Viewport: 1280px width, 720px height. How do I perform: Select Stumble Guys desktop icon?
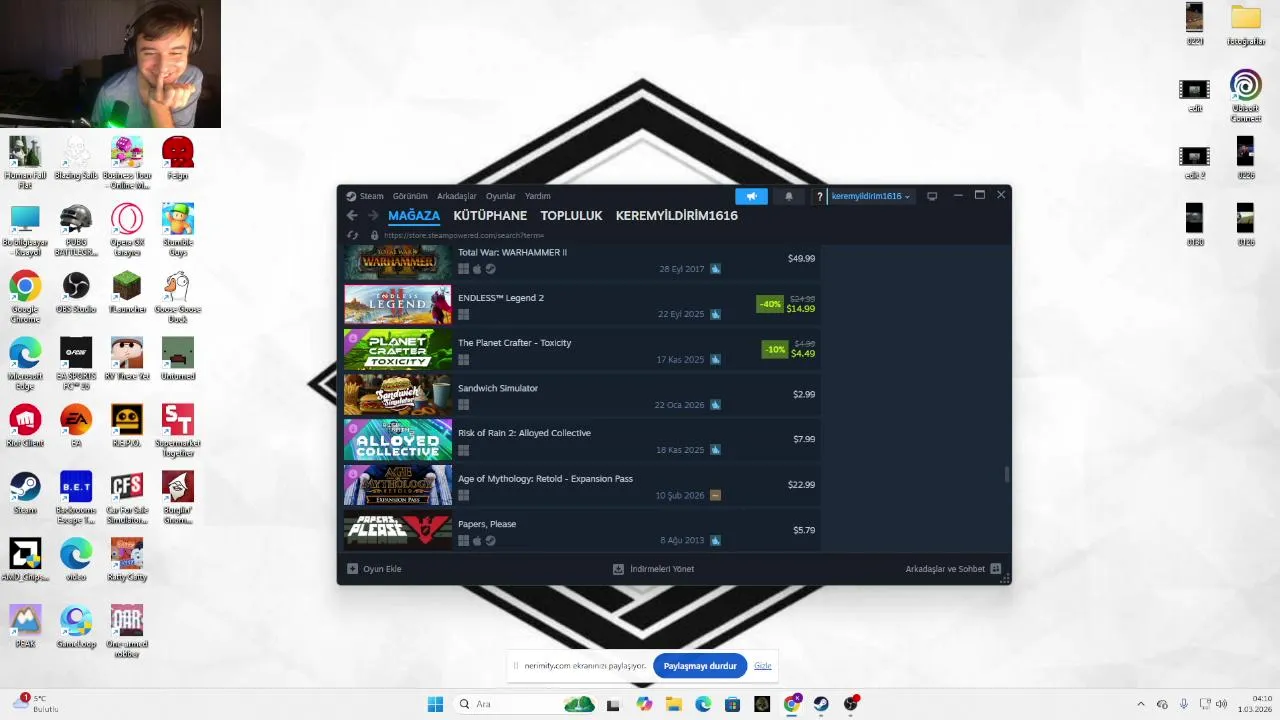coord(178,230)
